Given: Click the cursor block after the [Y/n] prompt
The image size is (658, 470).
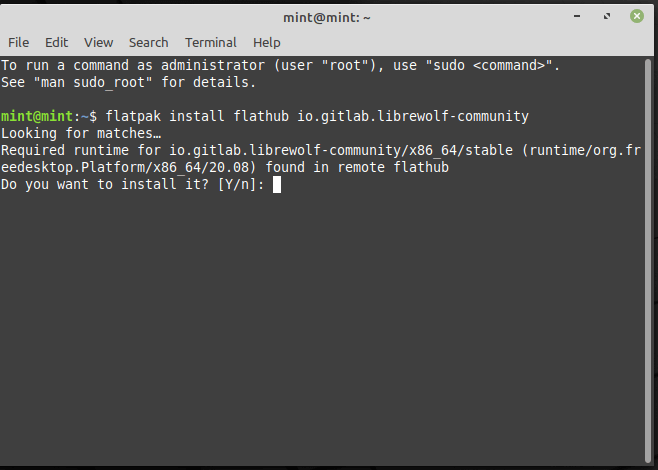Looking at the screenshot, I should tap(277, 184).
